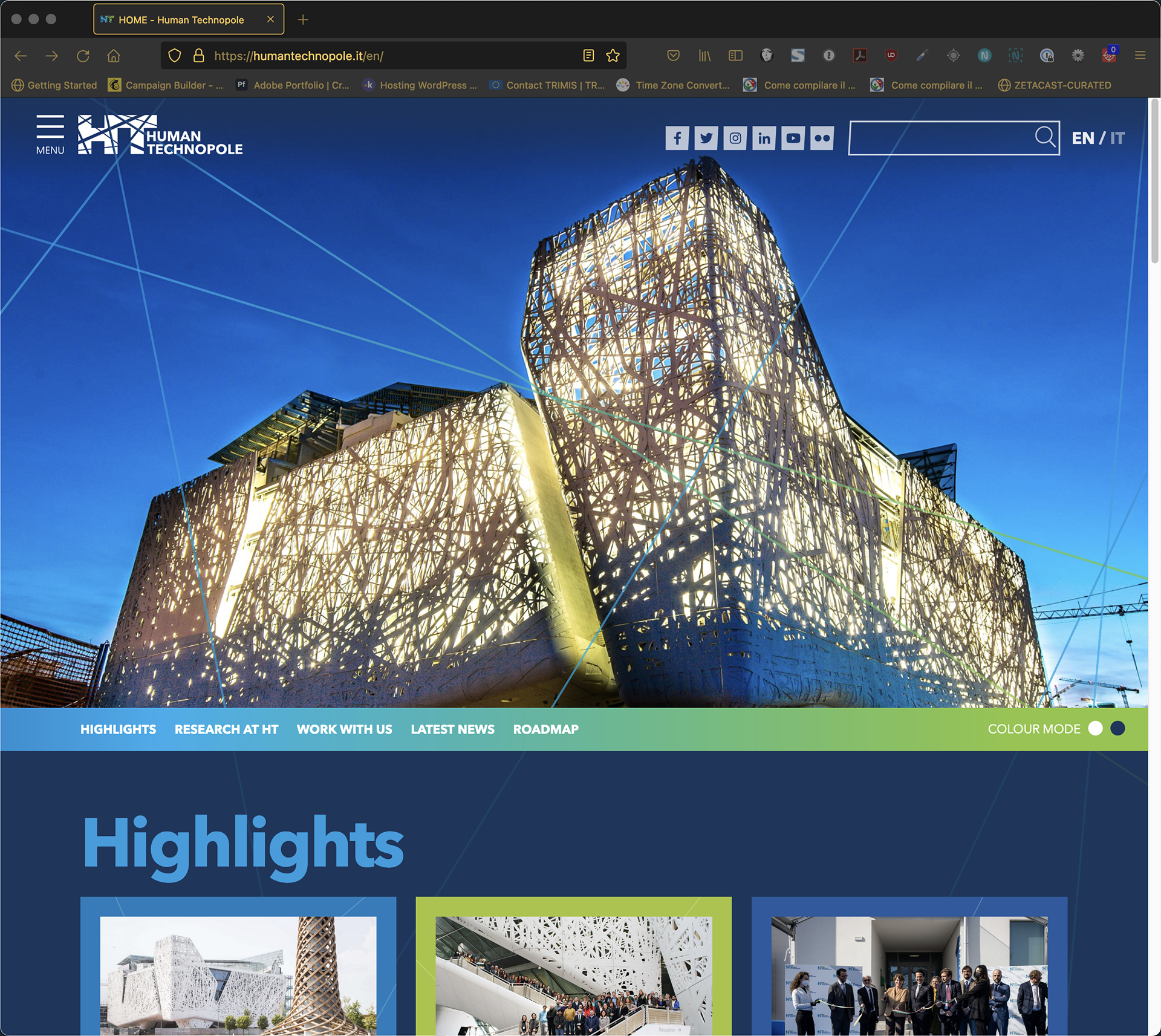Open the group photo highlight thumbnail
Viewport: 1161px width, 1036px height.
(574, 976)
